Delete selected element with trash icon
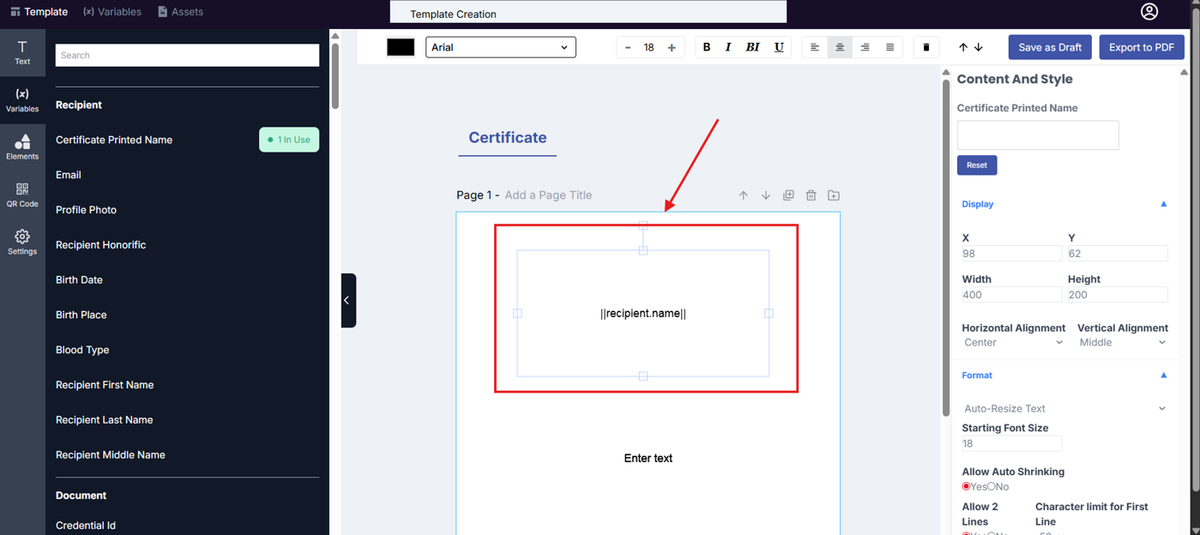 (926, 47)
